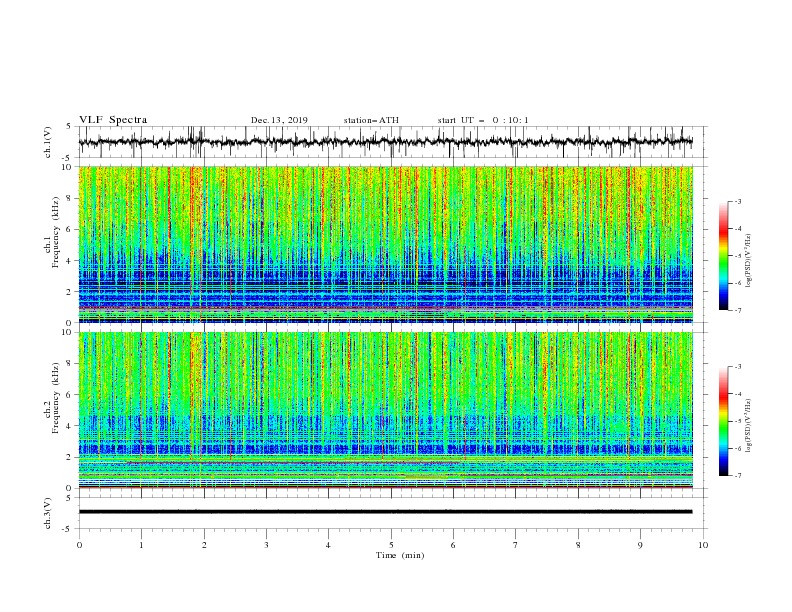The image size is (792, 612).
Task: Click the time axis tick label "1"
Action: 141,545
